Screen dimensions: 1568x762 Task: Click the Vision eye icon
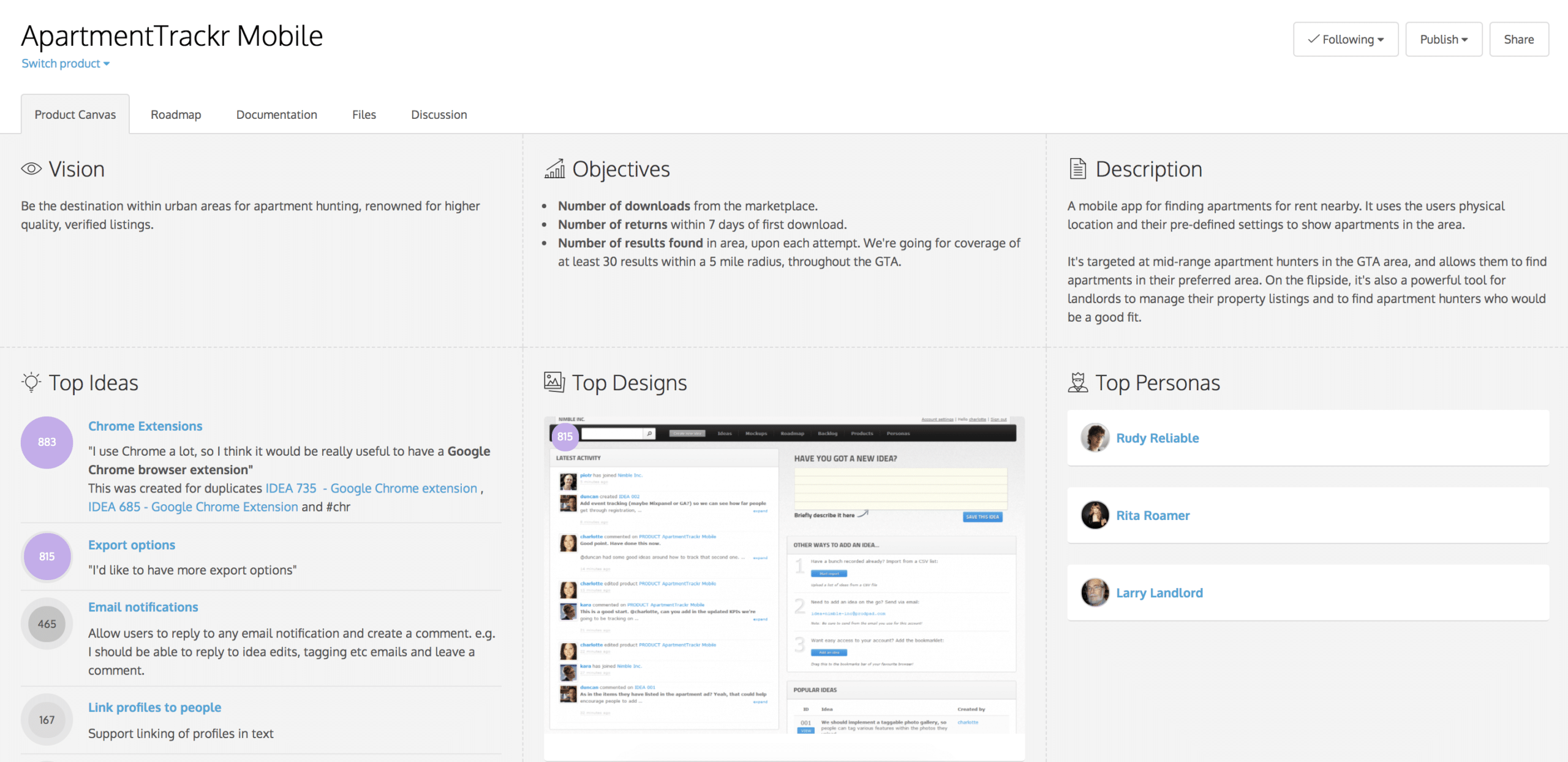31,168
